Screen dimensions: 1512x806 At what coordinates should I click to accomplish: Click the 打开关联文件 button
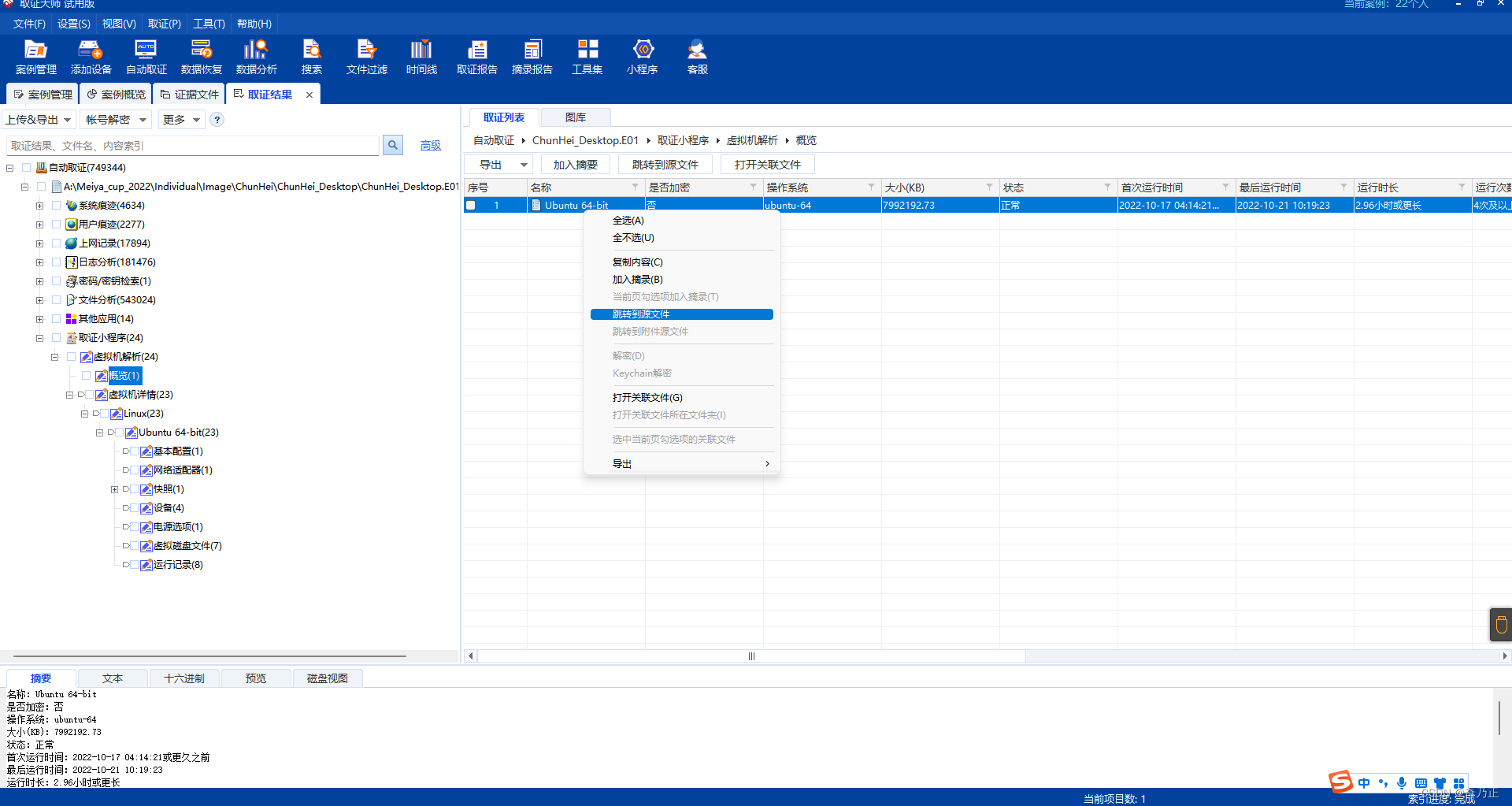pyautogui.click(x=768, y=165)
